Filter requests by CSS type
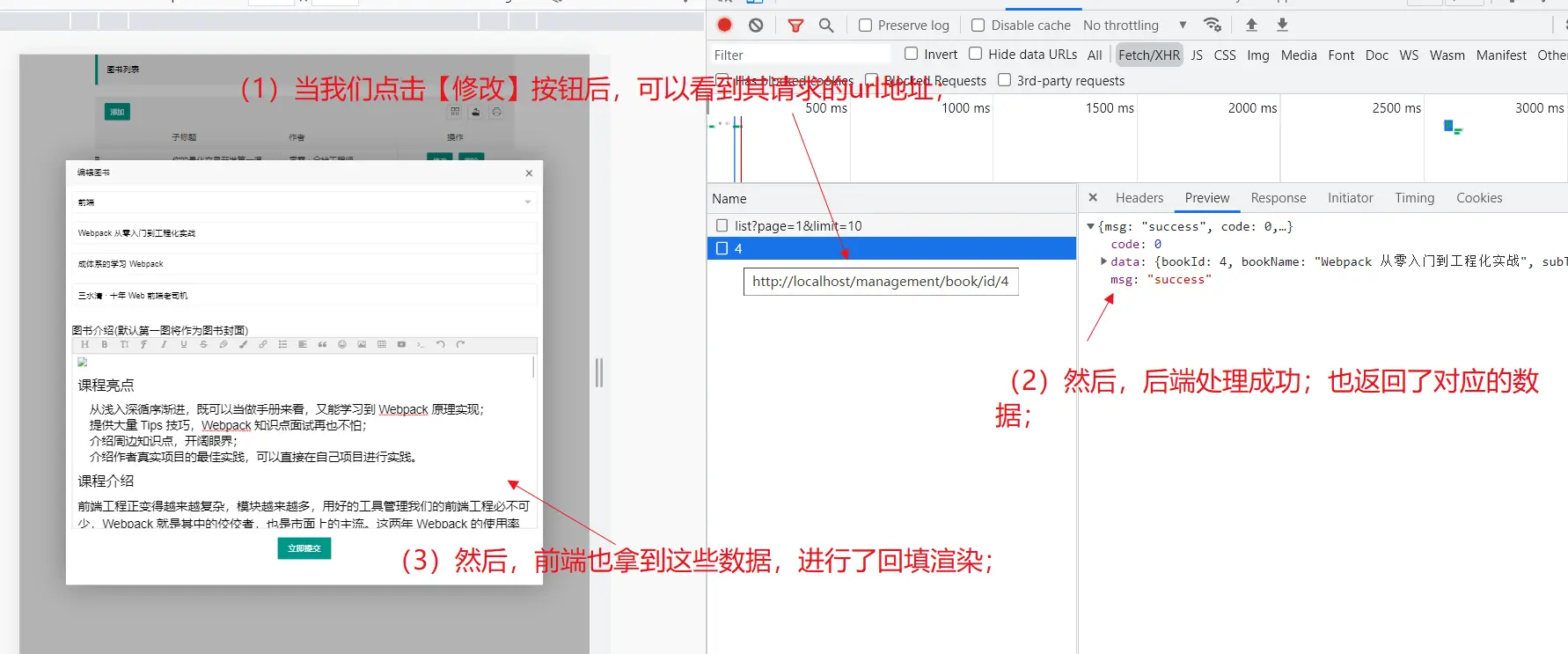Screen dimensions: 1568x654 coord(1225,55)
